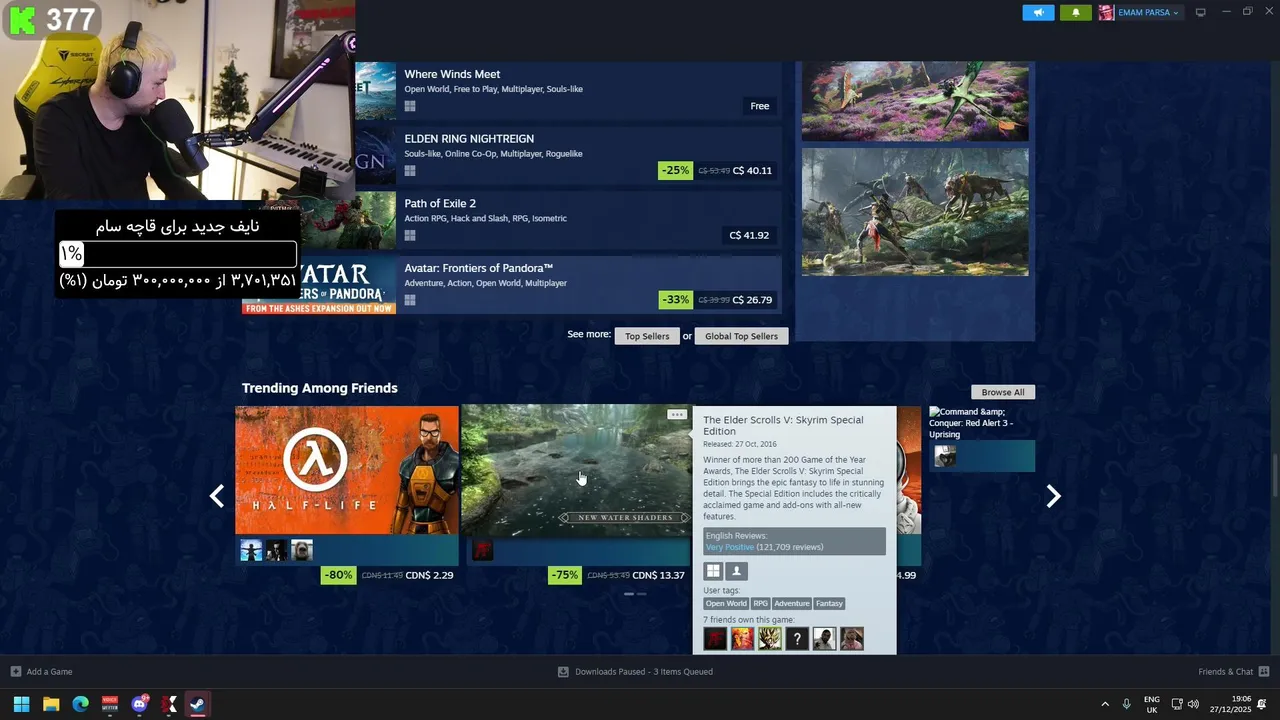
Task: Click the C$ 41.92 price of Path of Exile 2
Action: click(x=750, y=235)
